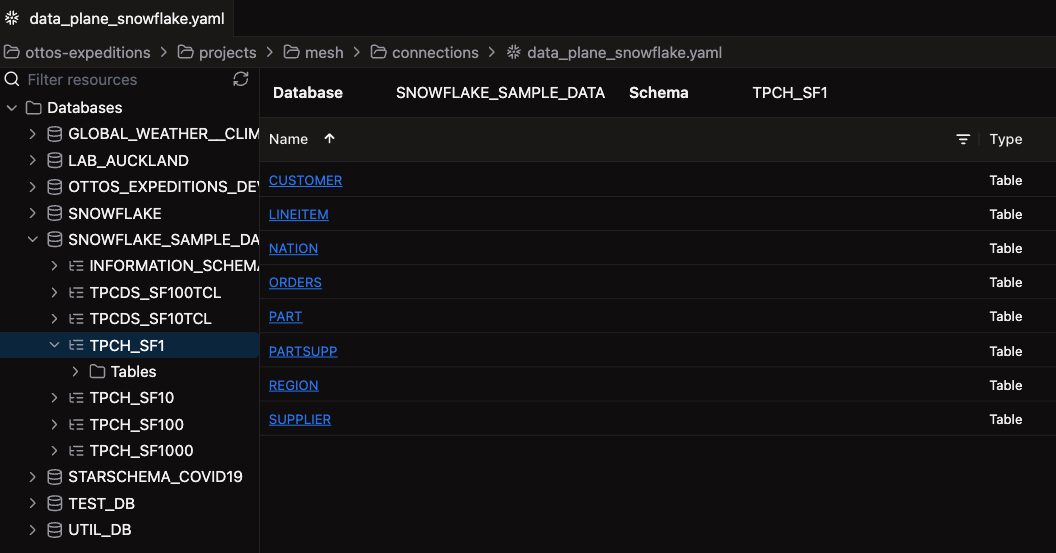Image resolution: width=1056 pixels, height=553 pixels.
Task: Click the Databases folder icon
Action: click(x=34, y=108)
